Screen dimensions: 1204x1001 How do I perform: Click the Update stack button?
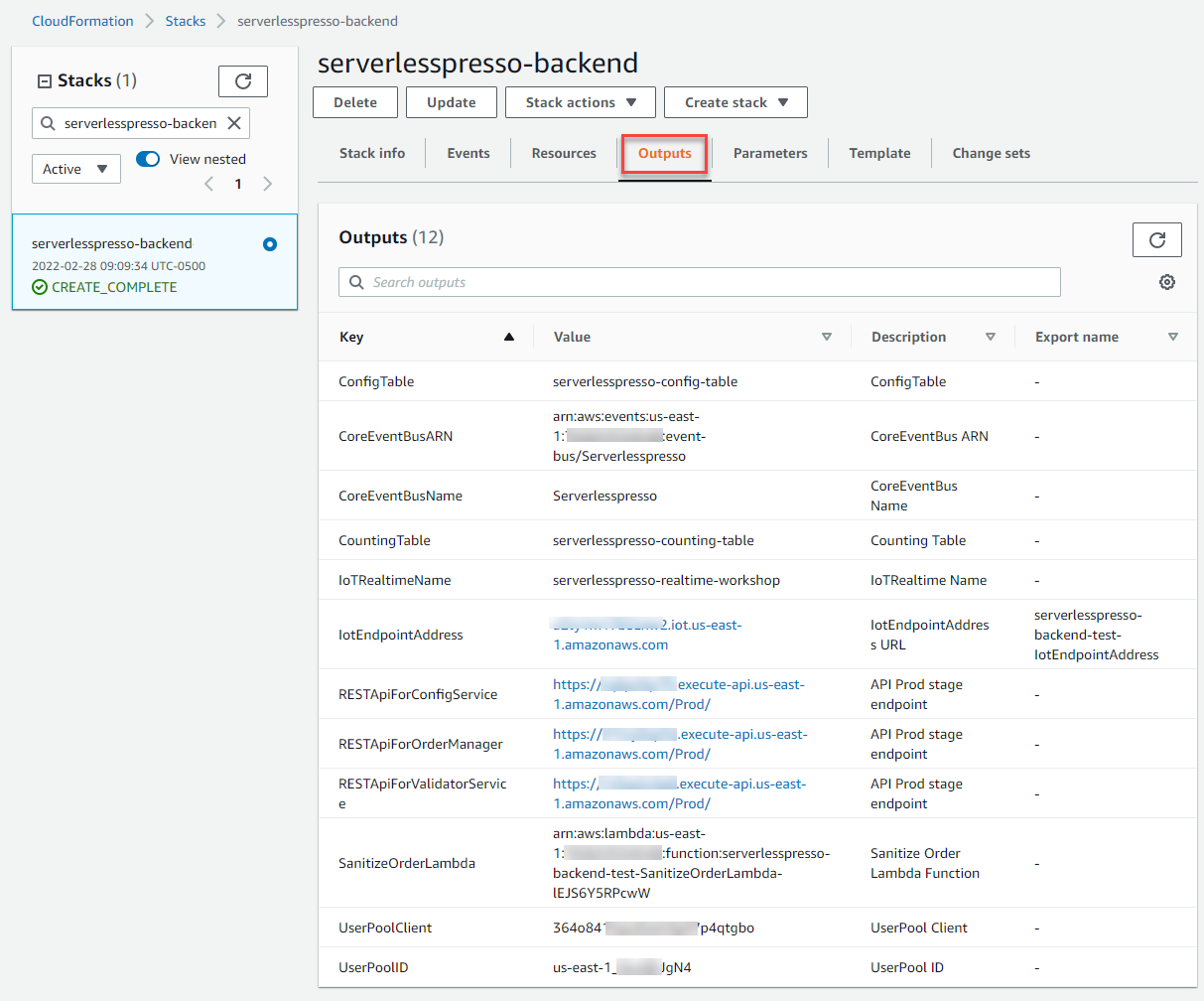point(452,102)
